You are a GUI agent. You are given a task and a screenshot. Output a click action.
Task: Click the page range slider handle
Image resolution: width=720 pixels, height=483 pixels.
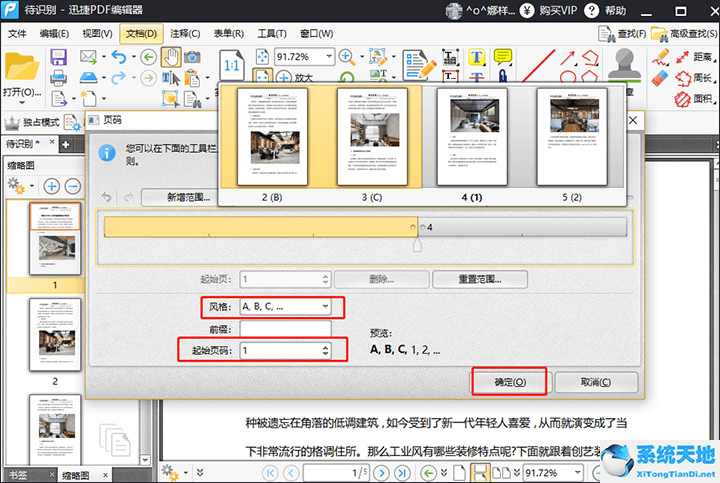click(x=417, y=244)
